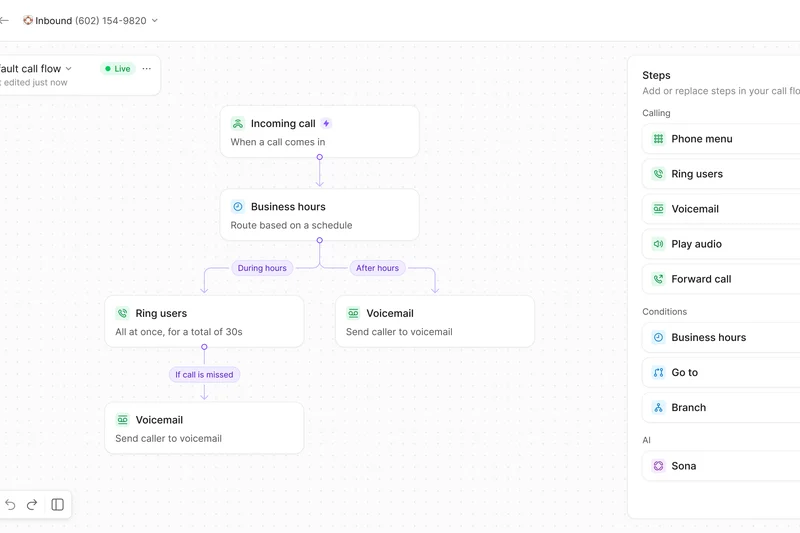Click the lightning bolt on Incoming call
The width and height of the screenshot is (800, 533).
coord(326,124)
